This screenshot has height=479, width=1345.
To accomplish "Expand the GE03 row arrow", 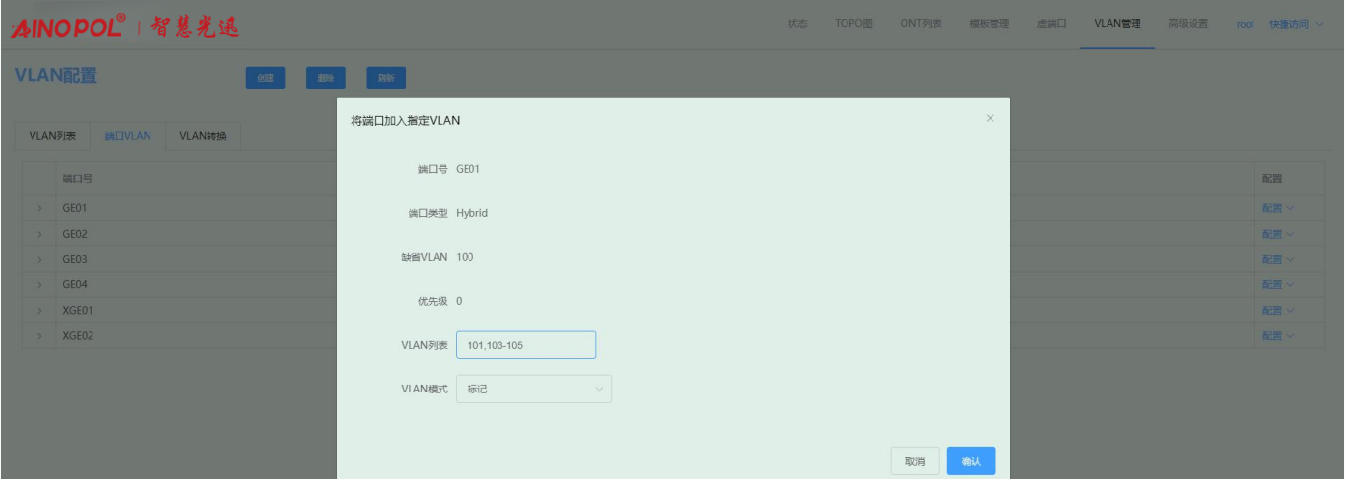I will (41, 259).
